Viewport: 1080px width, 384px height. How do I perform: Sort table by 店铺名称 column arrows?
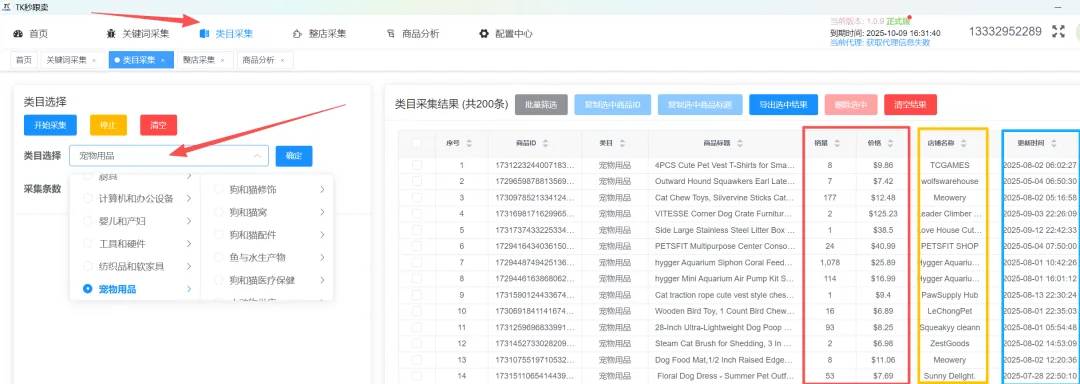click(964, 143)
